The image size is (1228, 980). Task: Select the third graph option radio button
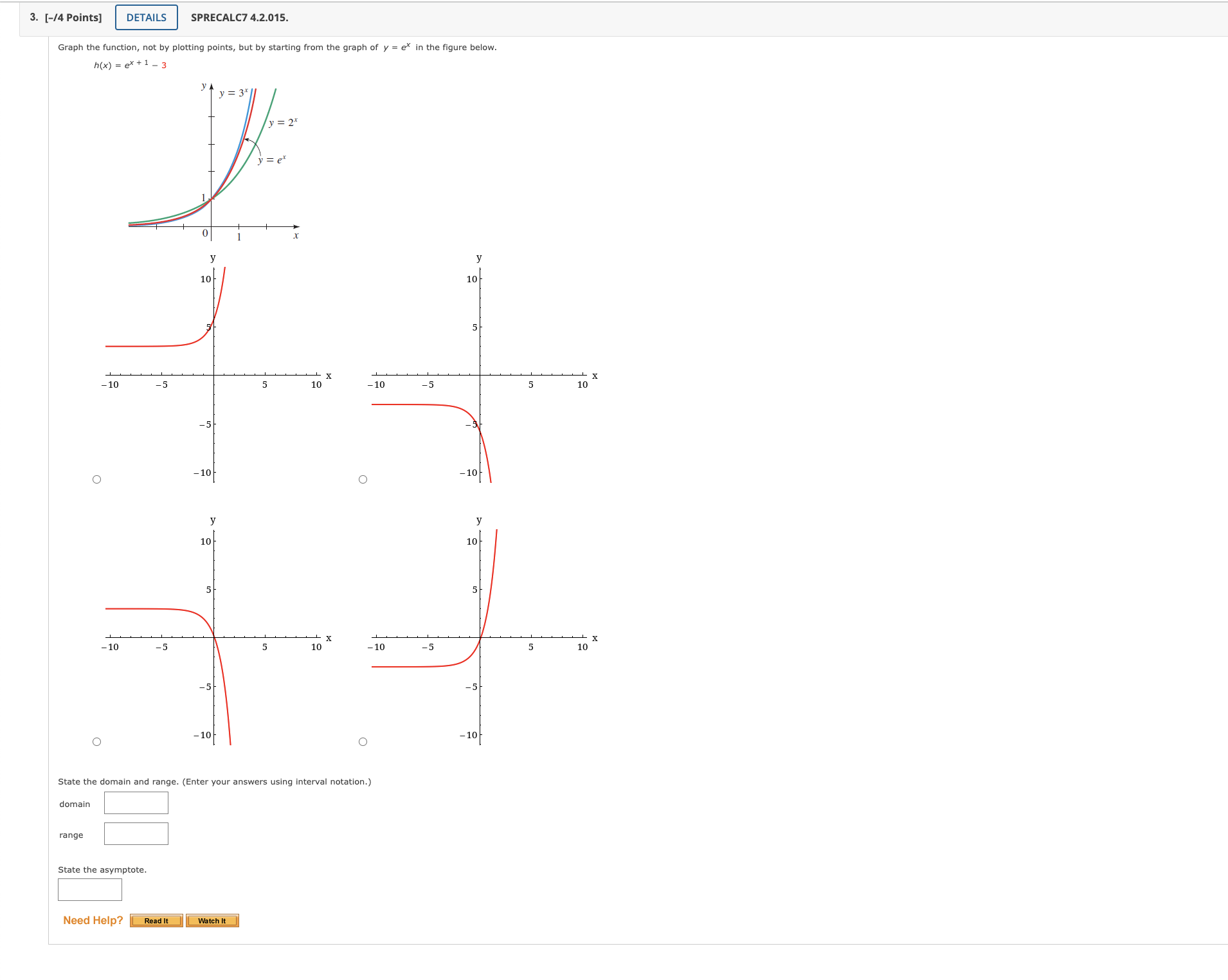click(x=97, y=741)
